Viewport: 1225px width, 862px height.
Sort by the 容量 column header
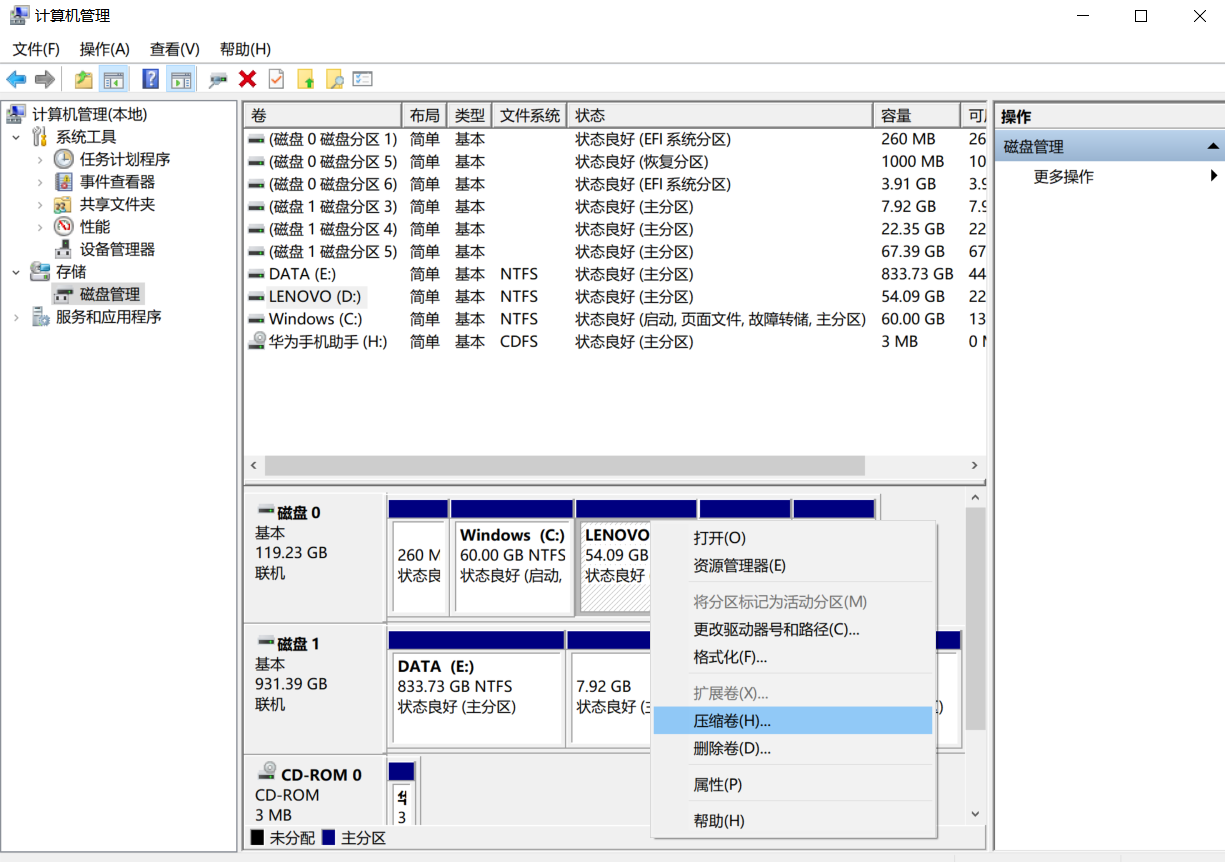pyautogui.click(x=916, y=115)
